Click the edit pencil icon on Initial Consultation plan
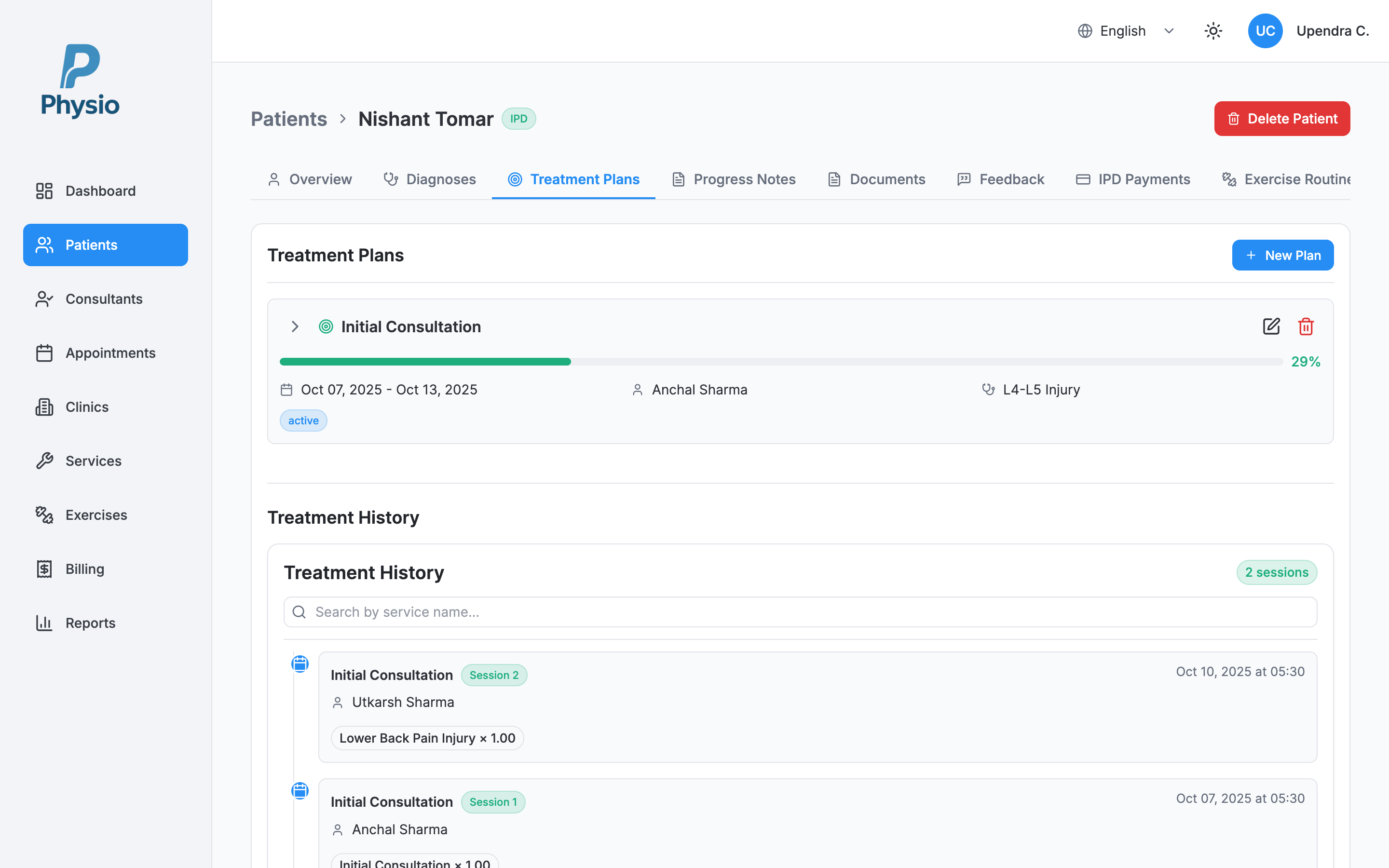The image size is (1389, 868). [1271, 326]
